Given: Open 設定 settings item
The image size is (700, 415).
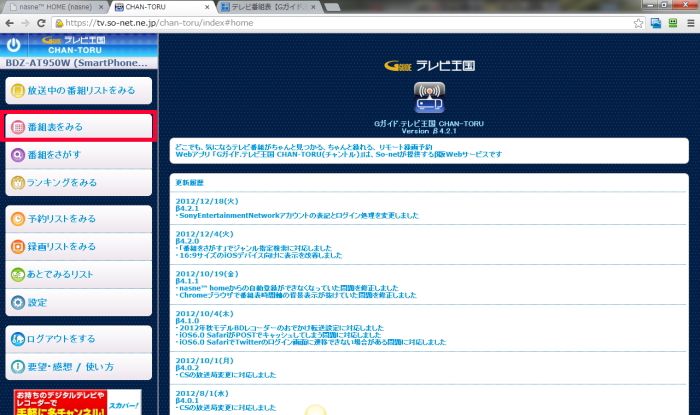Looking at the screenshot, I should click(x=79, y=303).
